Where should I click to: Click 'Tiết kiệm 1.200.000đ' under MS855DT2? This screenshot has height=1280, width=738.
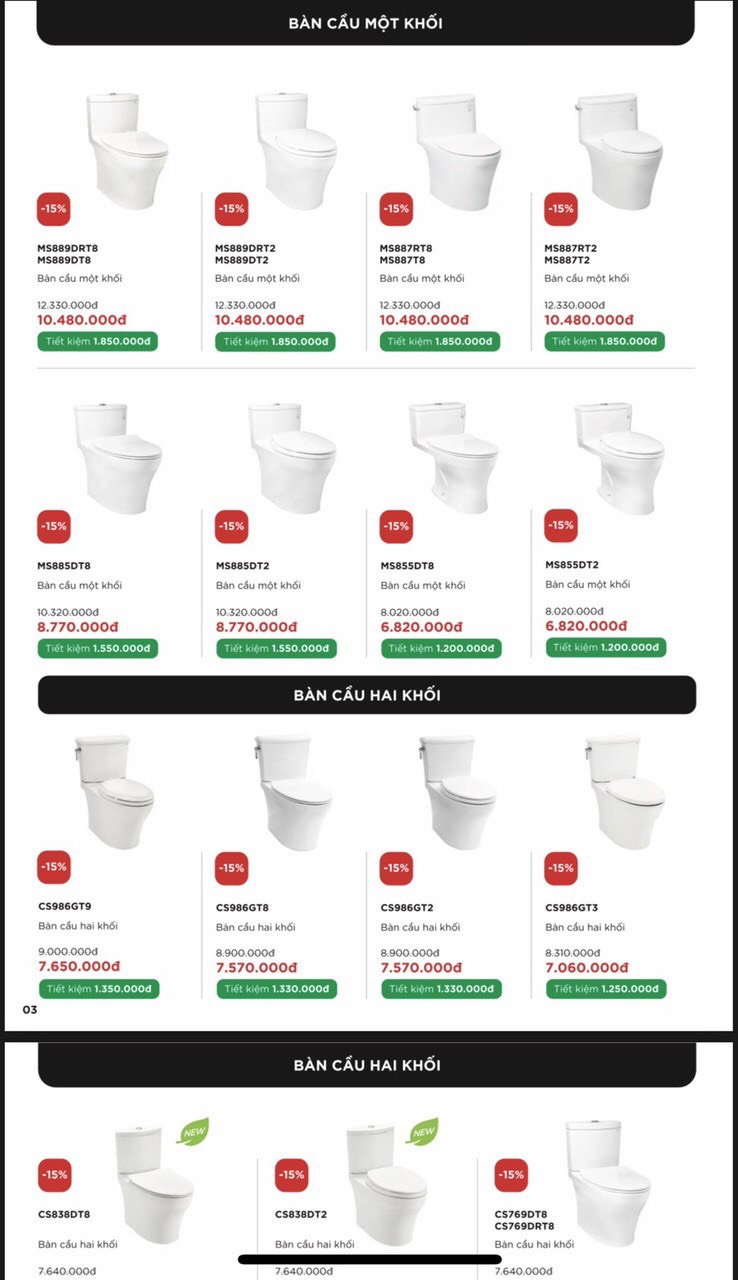tap(606, 647)
